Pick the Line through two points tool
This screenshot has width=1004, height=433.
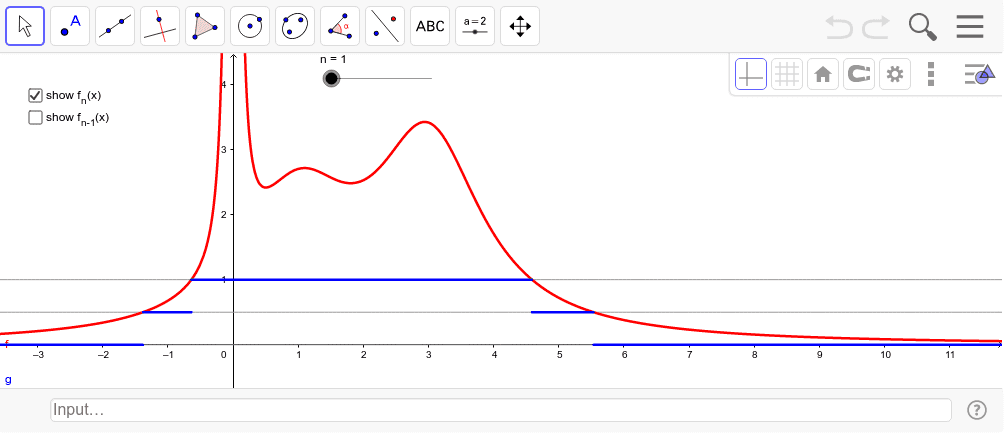click(x=115, y=26)
